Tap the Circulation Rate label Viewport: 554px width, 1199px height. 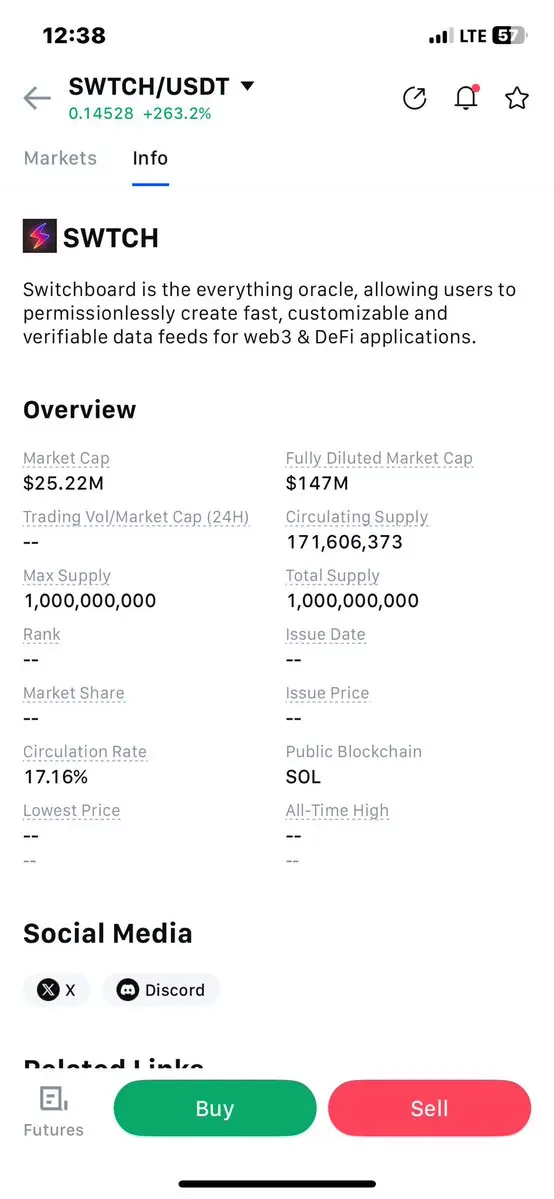pyautogui.click(x=85, y=752)
